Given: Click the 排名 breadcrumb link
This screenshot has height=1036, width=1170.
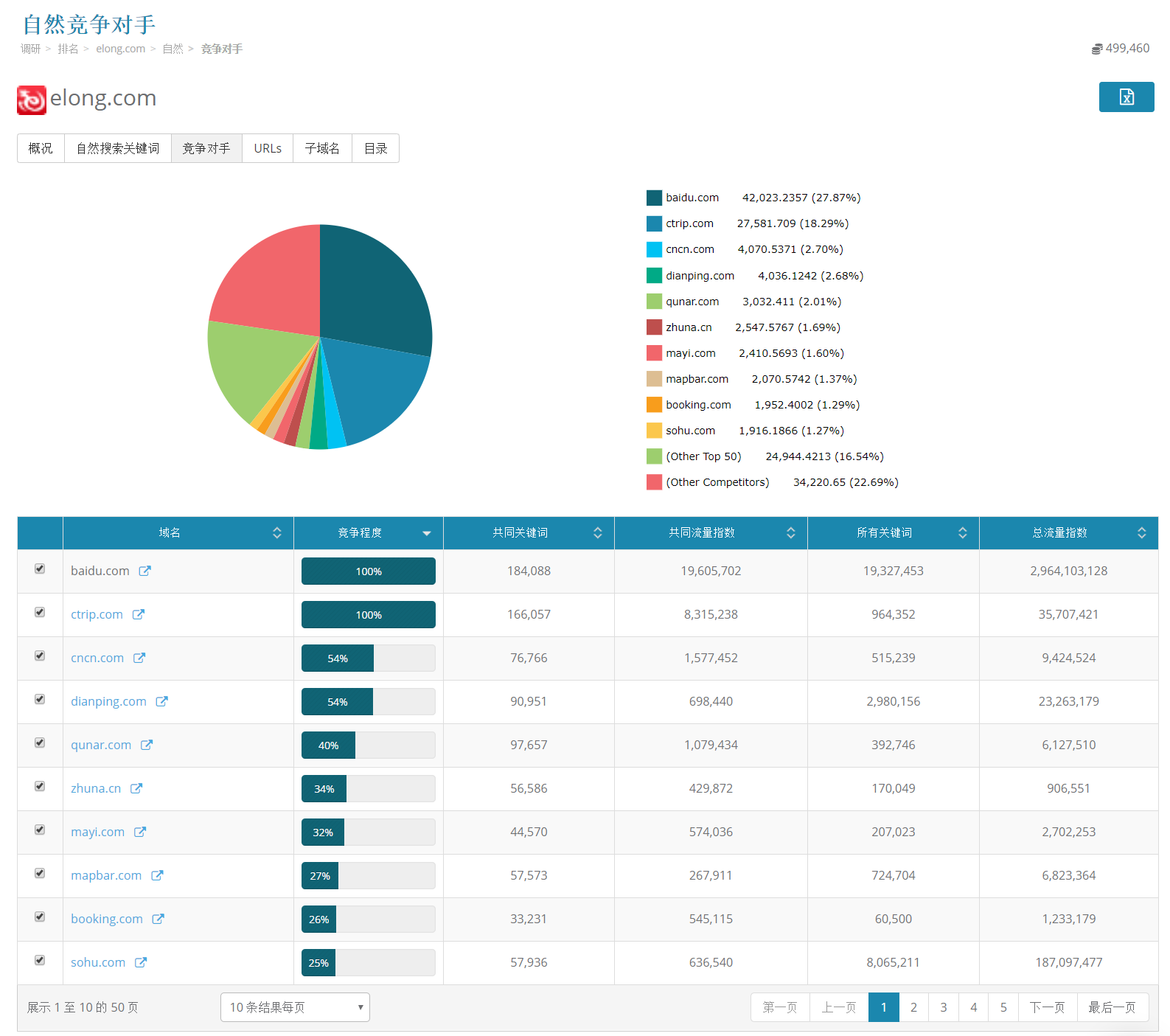Looking at the screenshot, I should (x=68, y=49).
